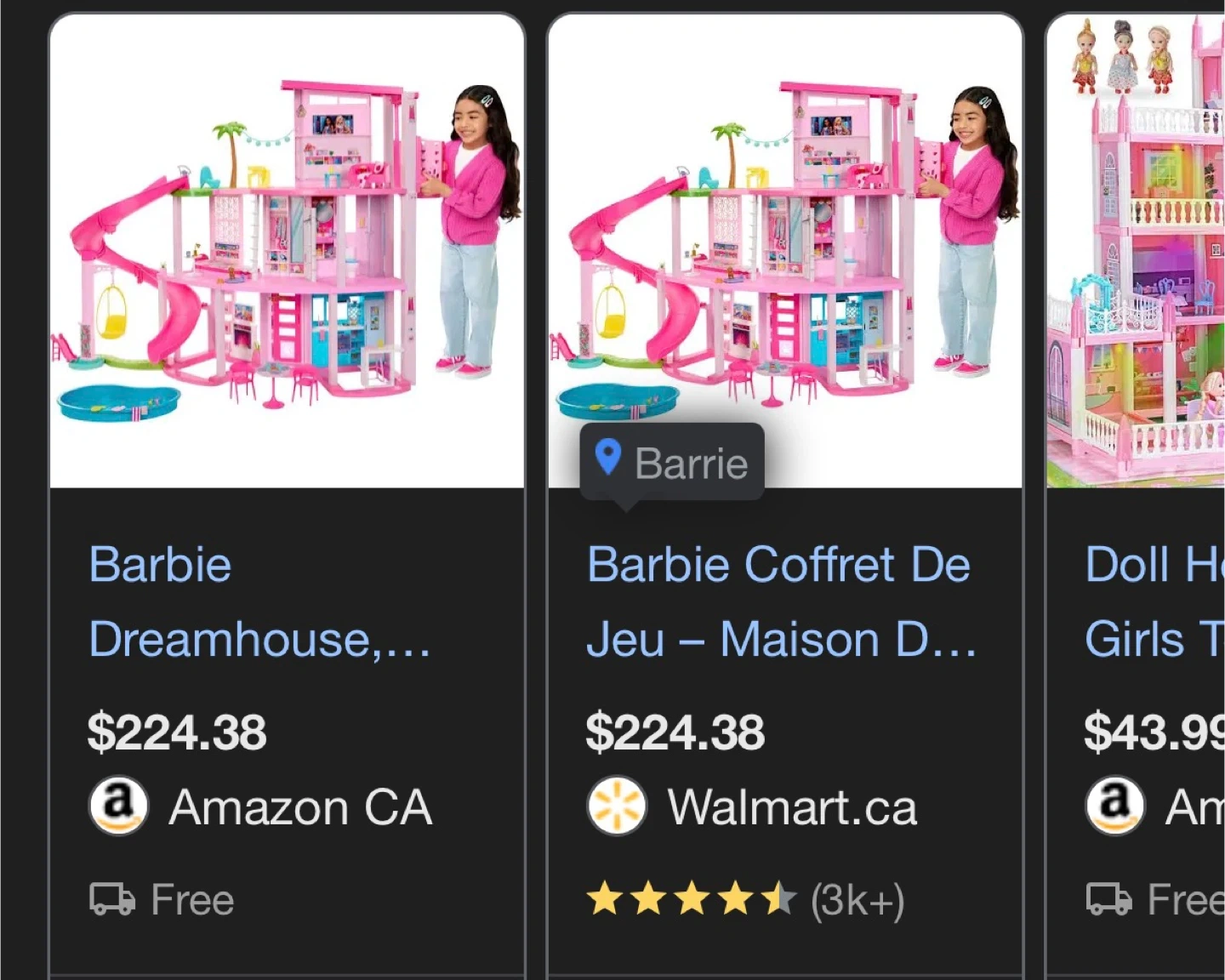Click the free delivery truck icon on Barbie Dreamhouse card
The width and height of the screenshot is (1225, 980).
(112, 899)
